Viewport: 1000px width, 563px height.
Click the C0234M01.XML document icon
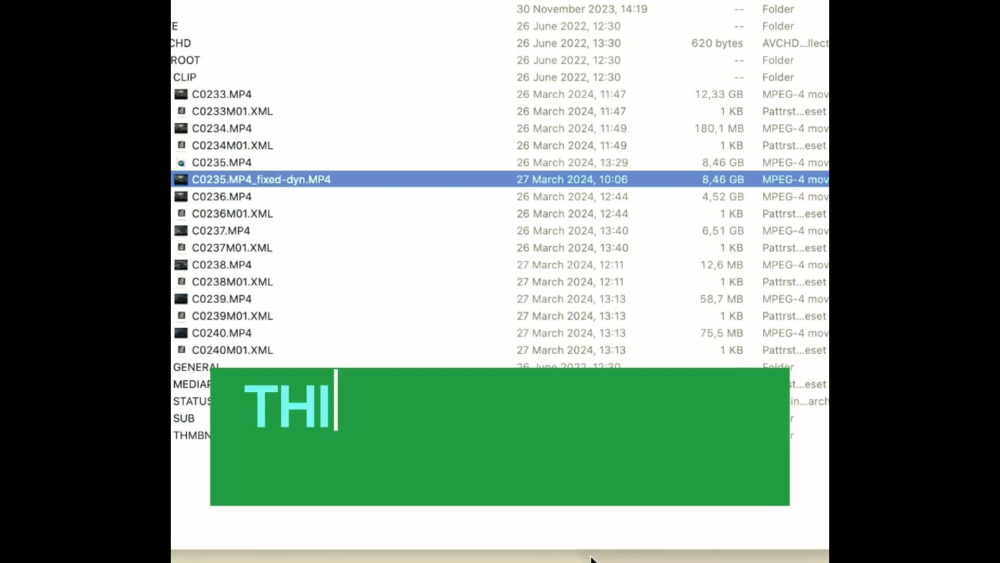pos(182,145)
